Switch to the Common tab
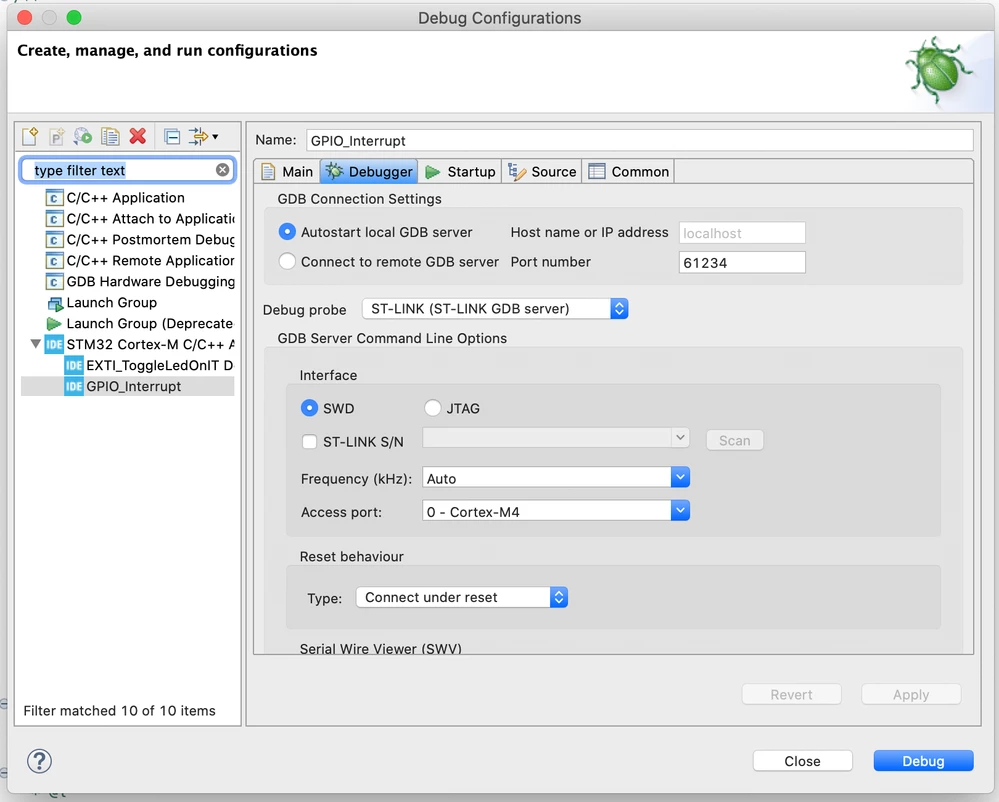999x802 pixels. 628,172
